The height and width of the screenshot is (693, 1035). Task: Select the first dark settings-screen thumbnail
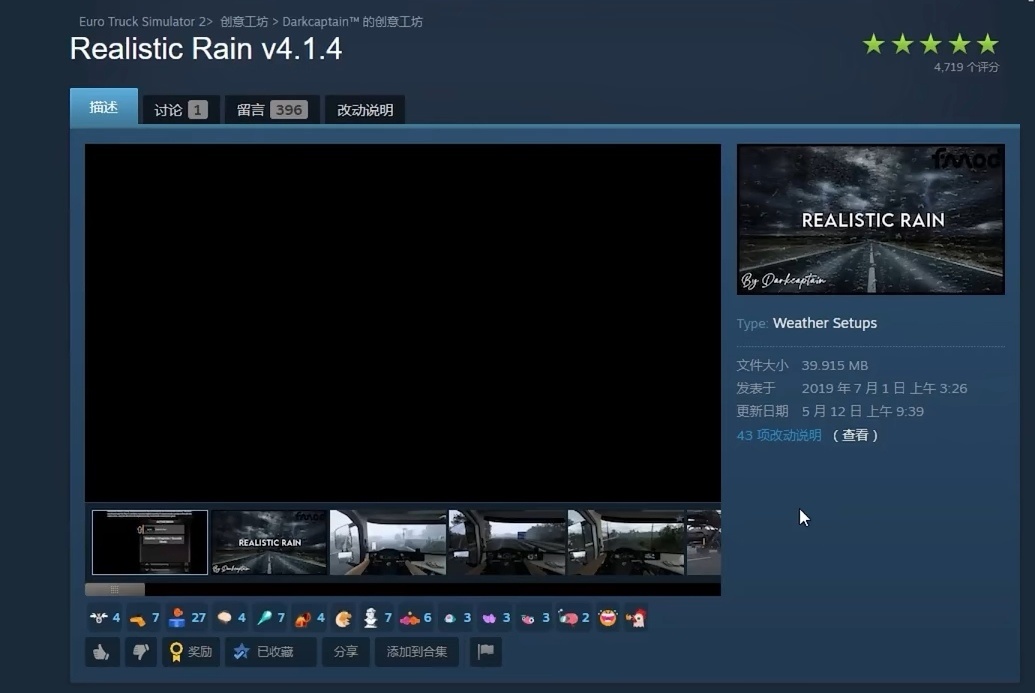150,542
